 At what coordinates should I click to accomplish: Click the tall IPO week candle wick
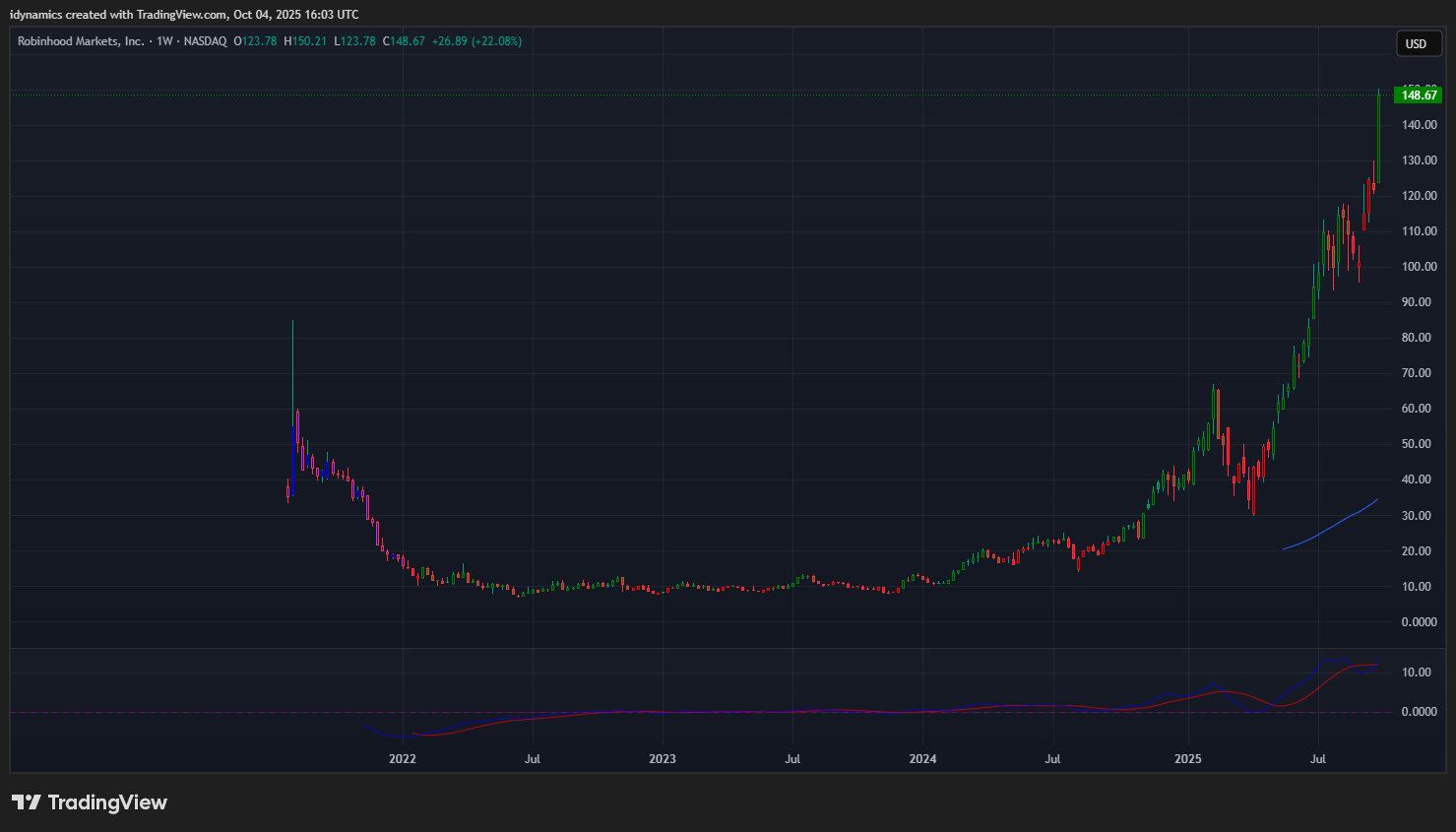(x=292, y=364)
